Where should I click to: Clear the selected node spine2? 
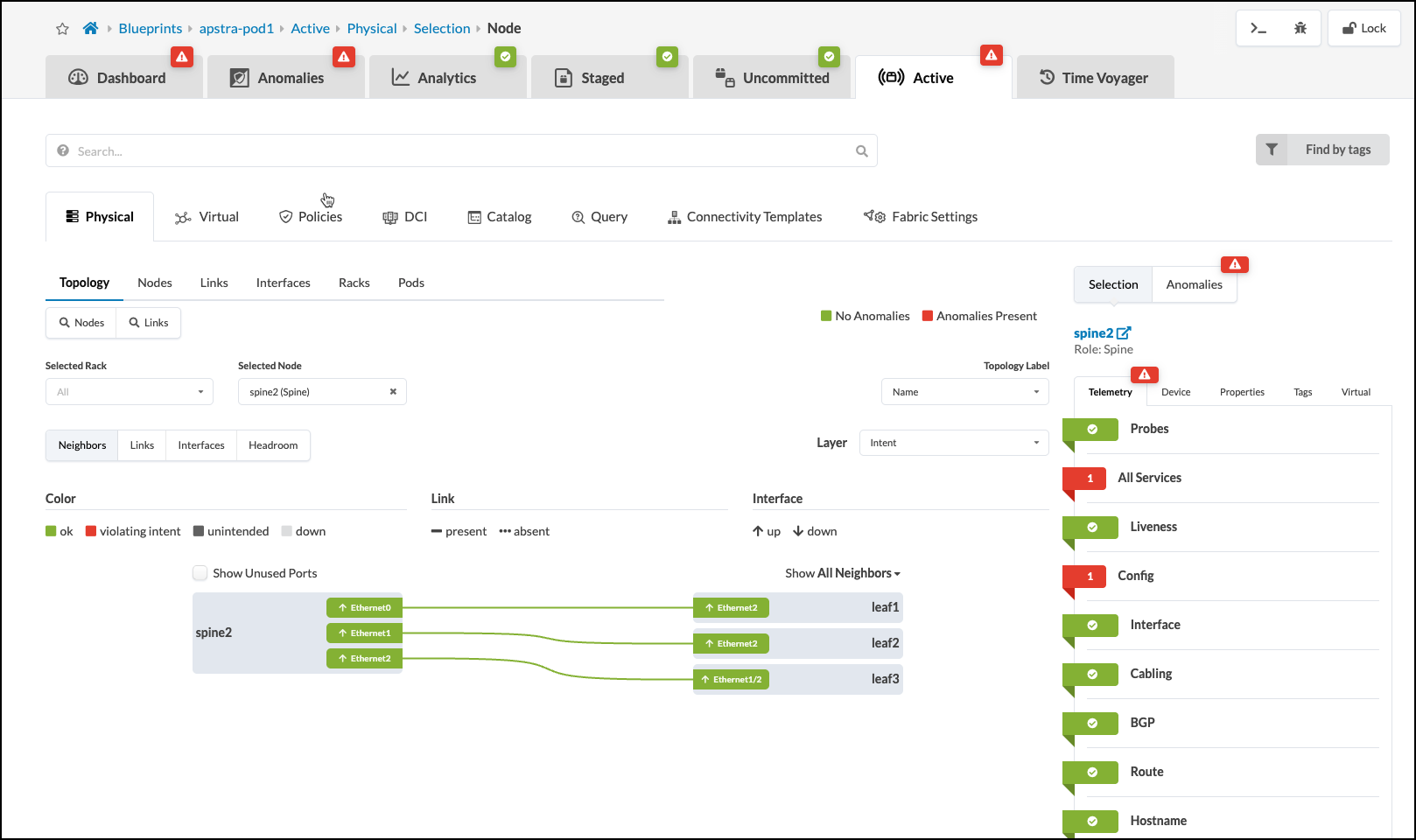[x=393, y=392]
